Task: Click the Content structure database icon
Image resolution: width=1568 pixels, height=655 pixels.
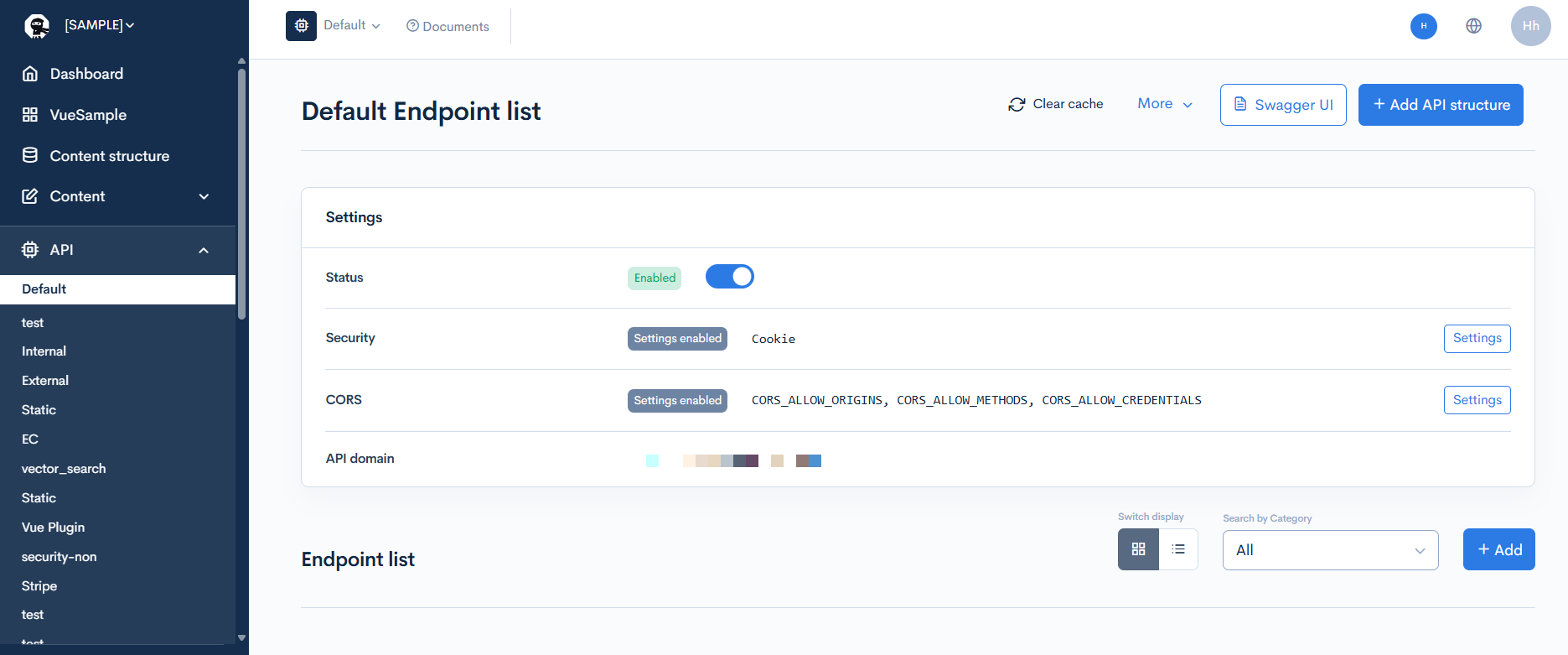Action: click(x=30, y=155)
